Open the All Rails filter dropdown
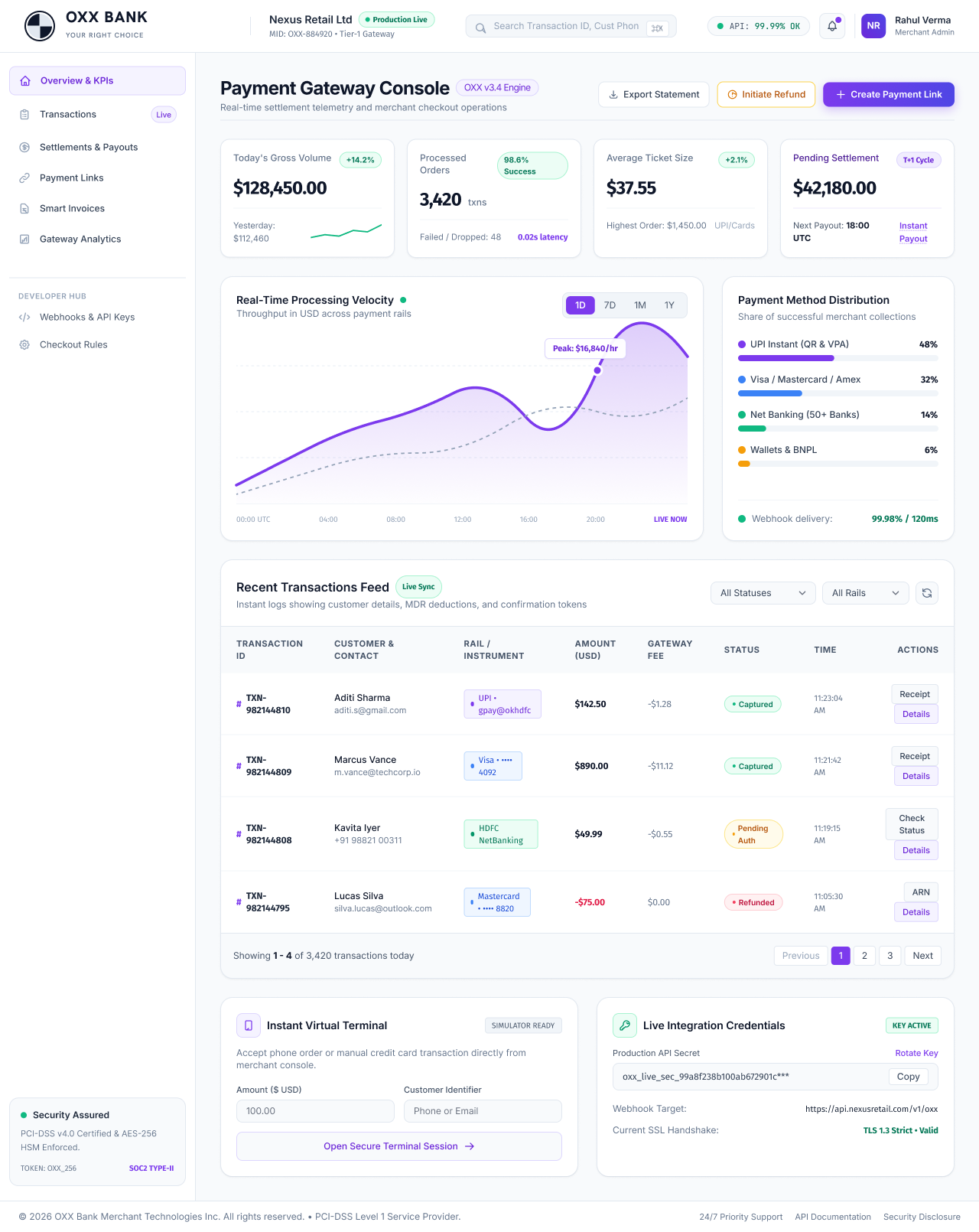979x1232 pixels. [x=866, y=593]
